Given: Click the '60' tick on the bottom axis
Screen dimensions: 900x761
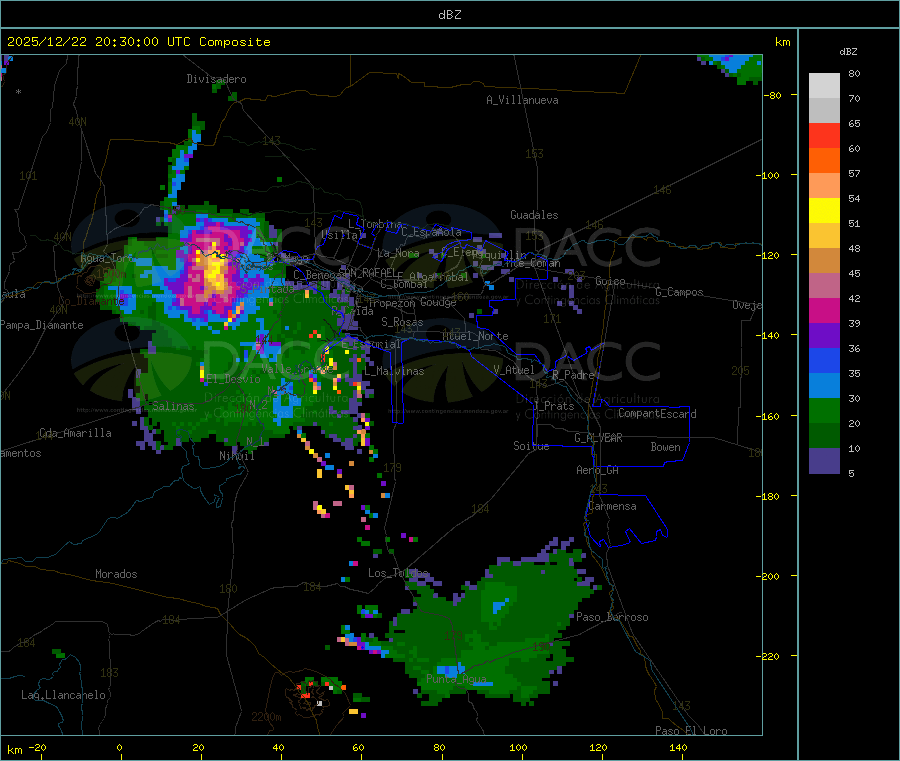Looking at the screenshot, I should pyautogui.click(x=358, y=747).
